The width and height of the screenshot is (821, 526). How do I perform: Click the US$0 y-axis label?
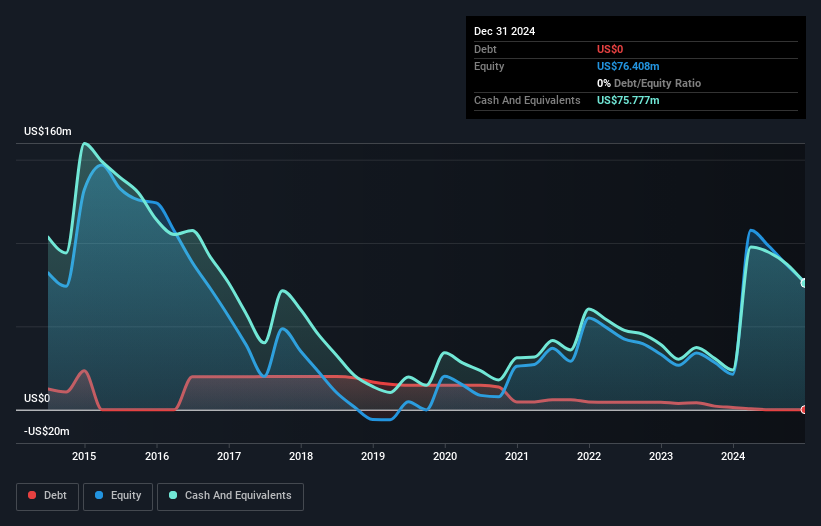point(37,398)
